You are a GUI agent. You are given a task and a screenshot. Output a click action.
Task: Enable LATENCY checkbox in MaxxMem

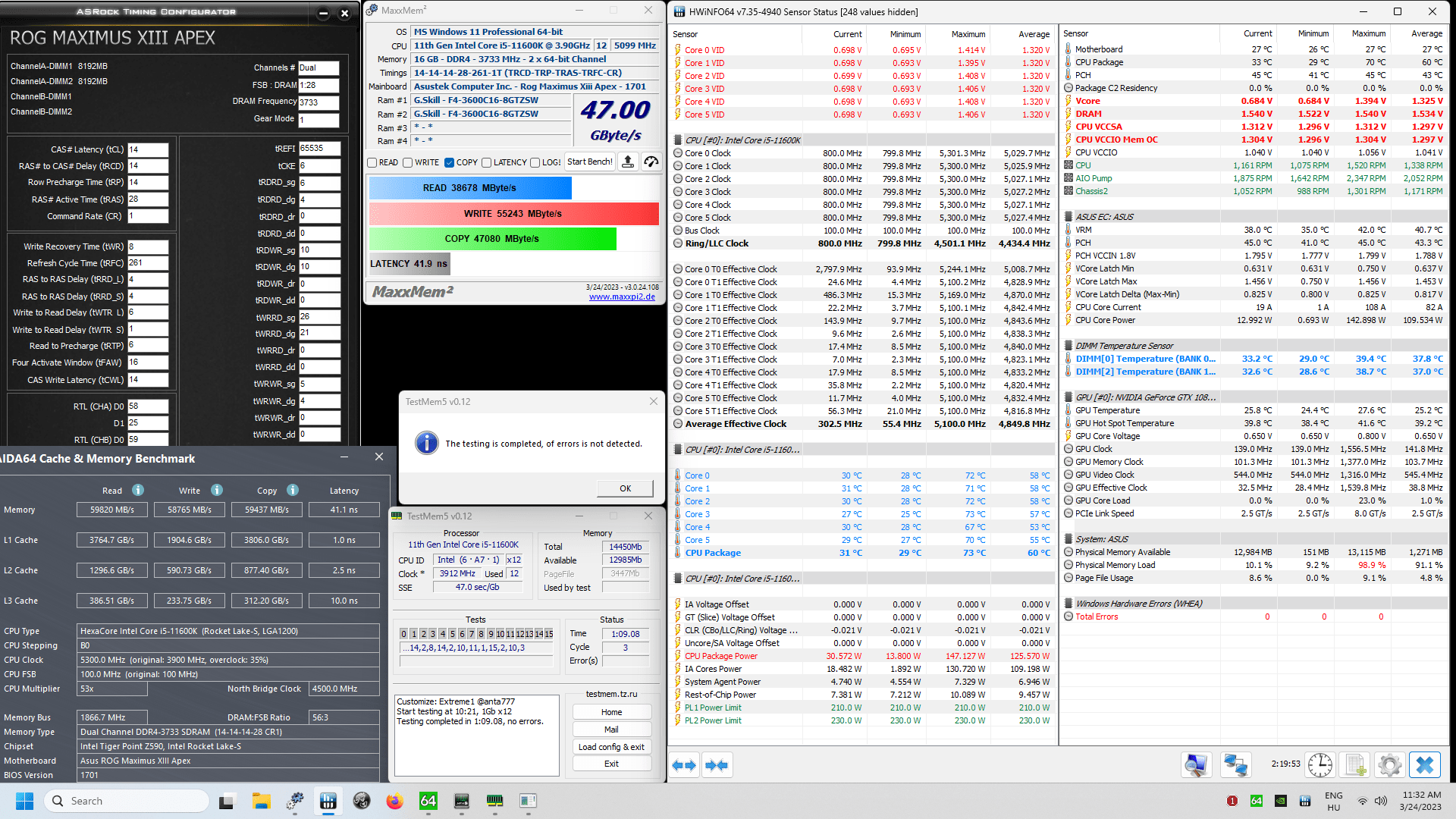(x=487, y=162)
